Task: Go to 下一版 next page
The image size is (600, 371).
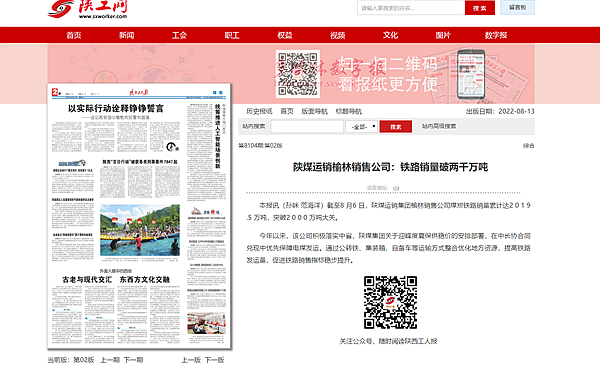Action: (x=214, y=360)
